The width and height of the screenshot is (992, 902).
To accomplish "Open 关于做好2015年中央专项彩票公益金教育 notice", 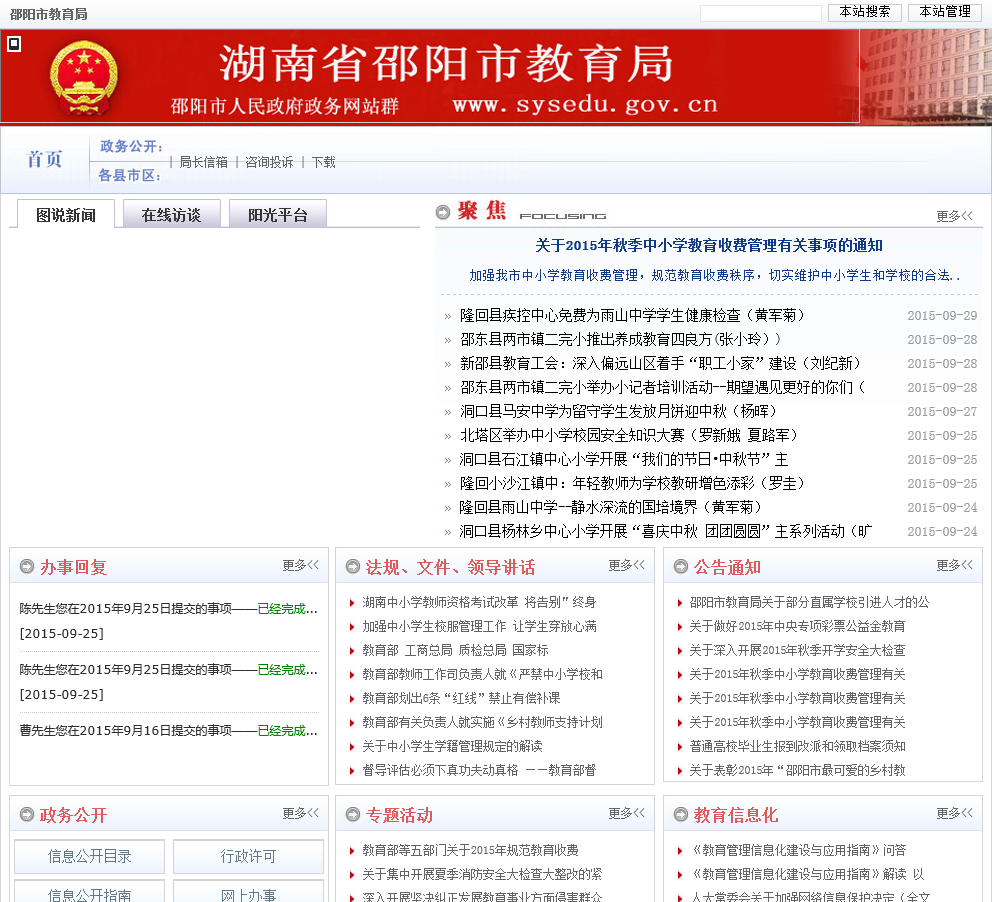I will tap(797, 626).
